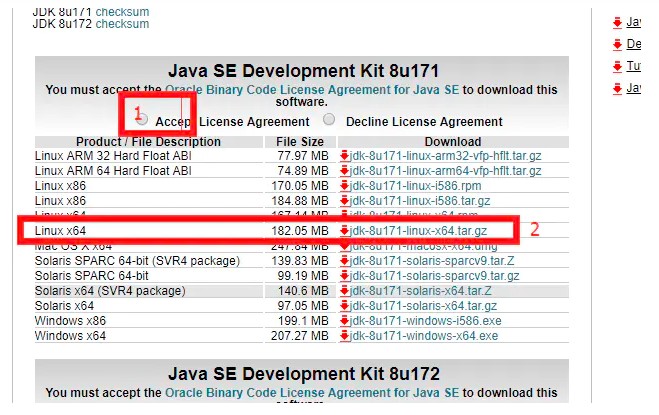Click download arrow icon beside solaris-sparcv9.tar.gz
Image resolution: width=659 pixels, height=415 pixels.
tap(345, 275)
